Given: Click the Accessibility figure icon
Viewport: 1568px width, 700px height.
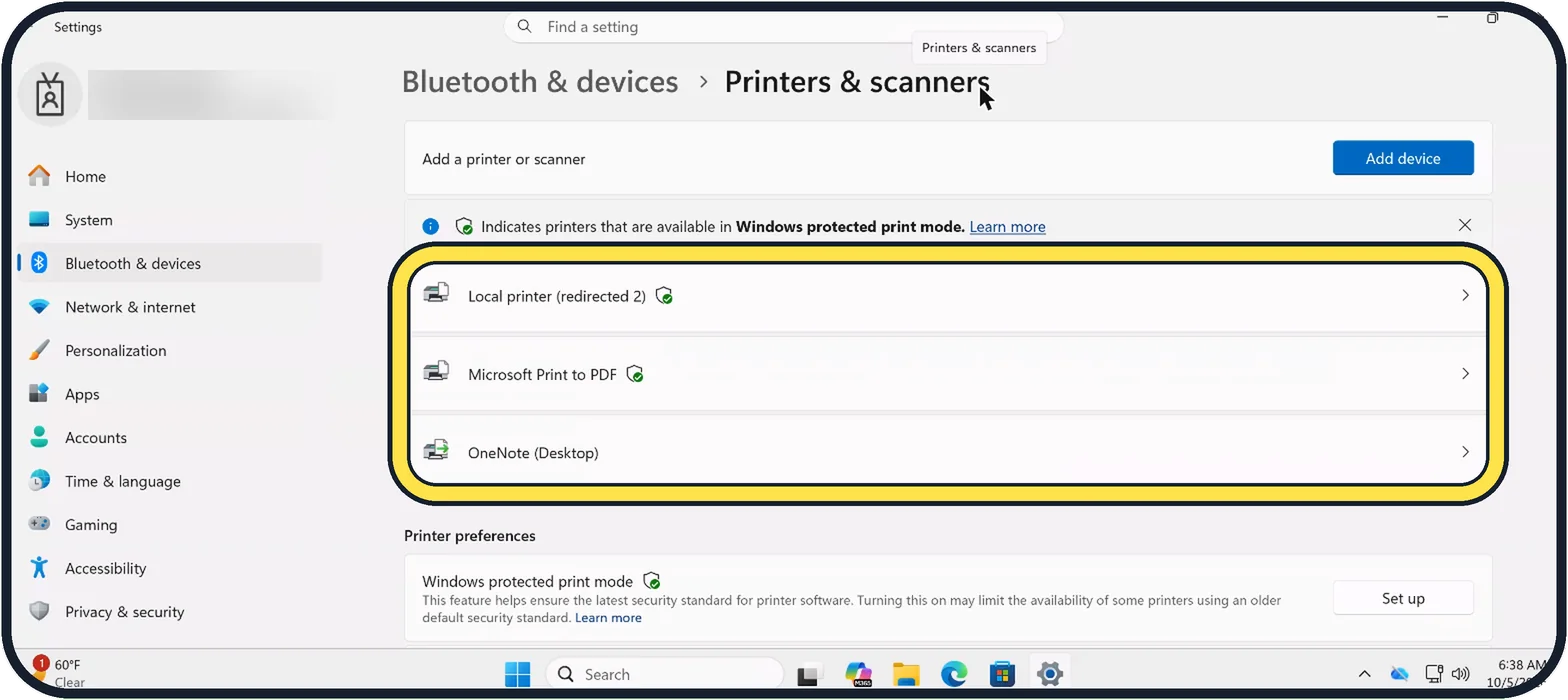Looking at the screenshot, I should [39, 567].
